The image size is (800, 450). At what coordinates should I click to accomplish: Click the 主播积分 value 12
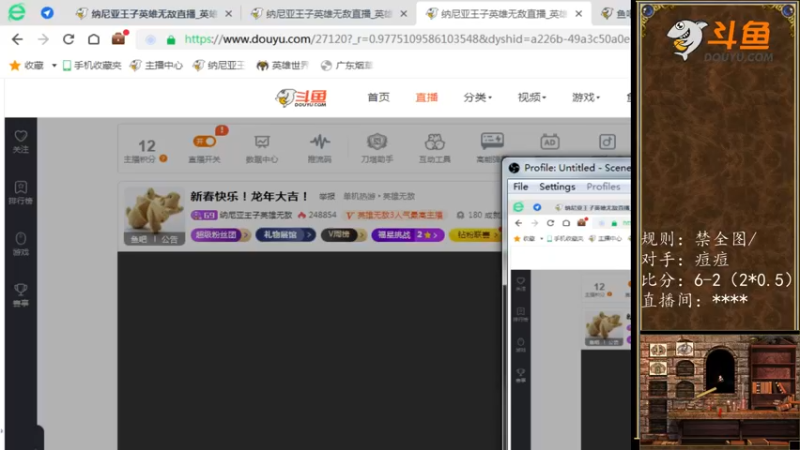(x=147, y=146)
